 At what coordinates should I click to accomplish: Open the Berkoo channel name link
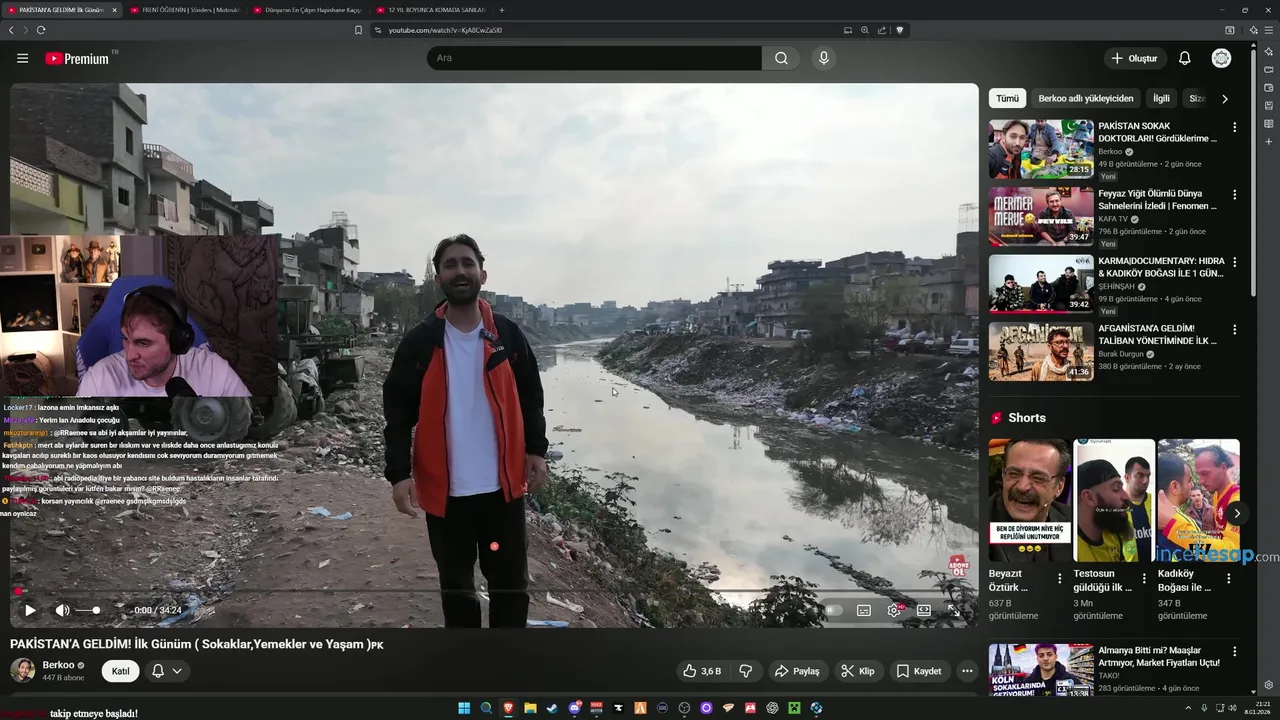[59, 665]
